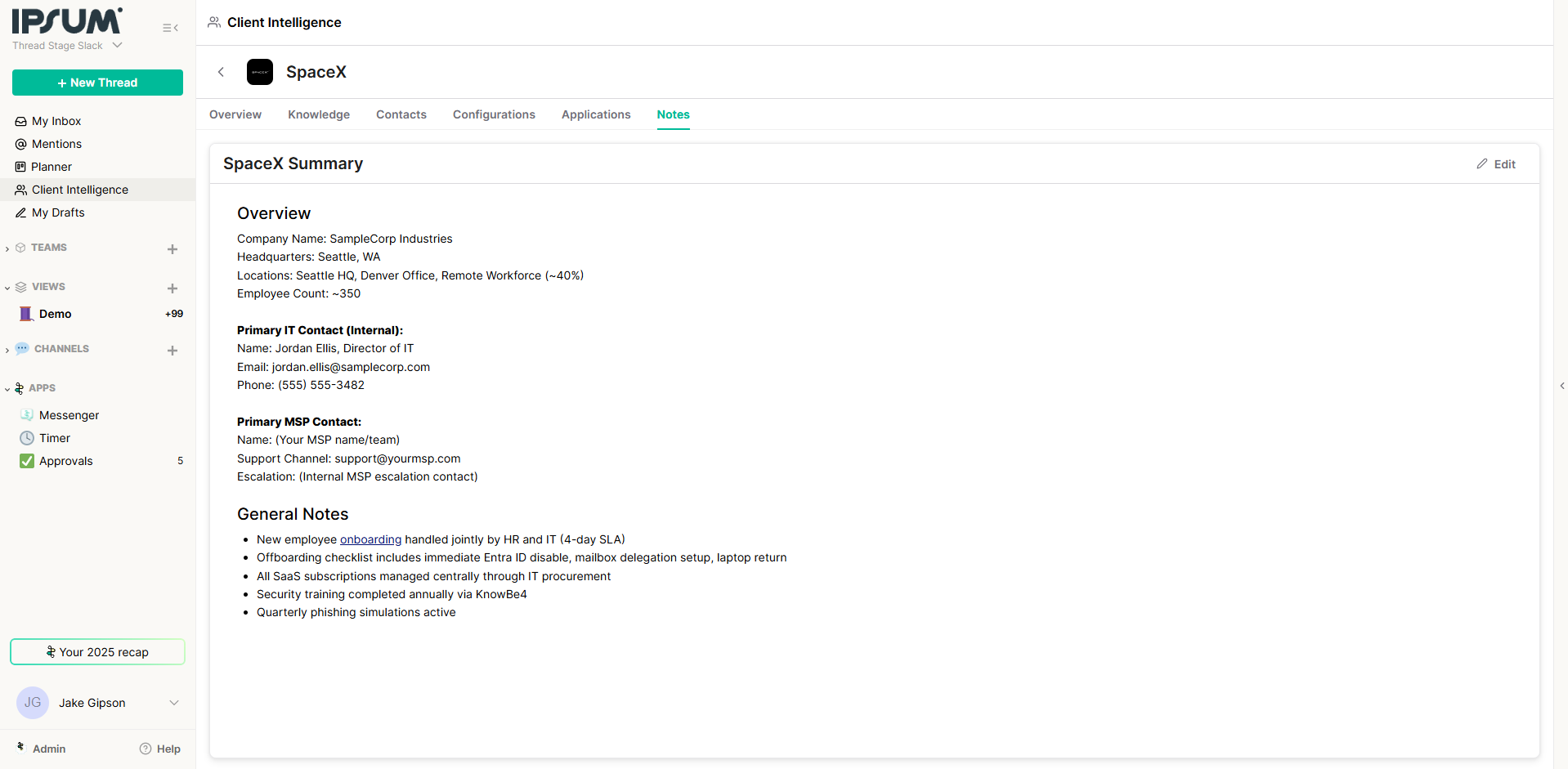Collapse the APPS section
Viewport: 1568px width, 769px height.
point(7,389)
